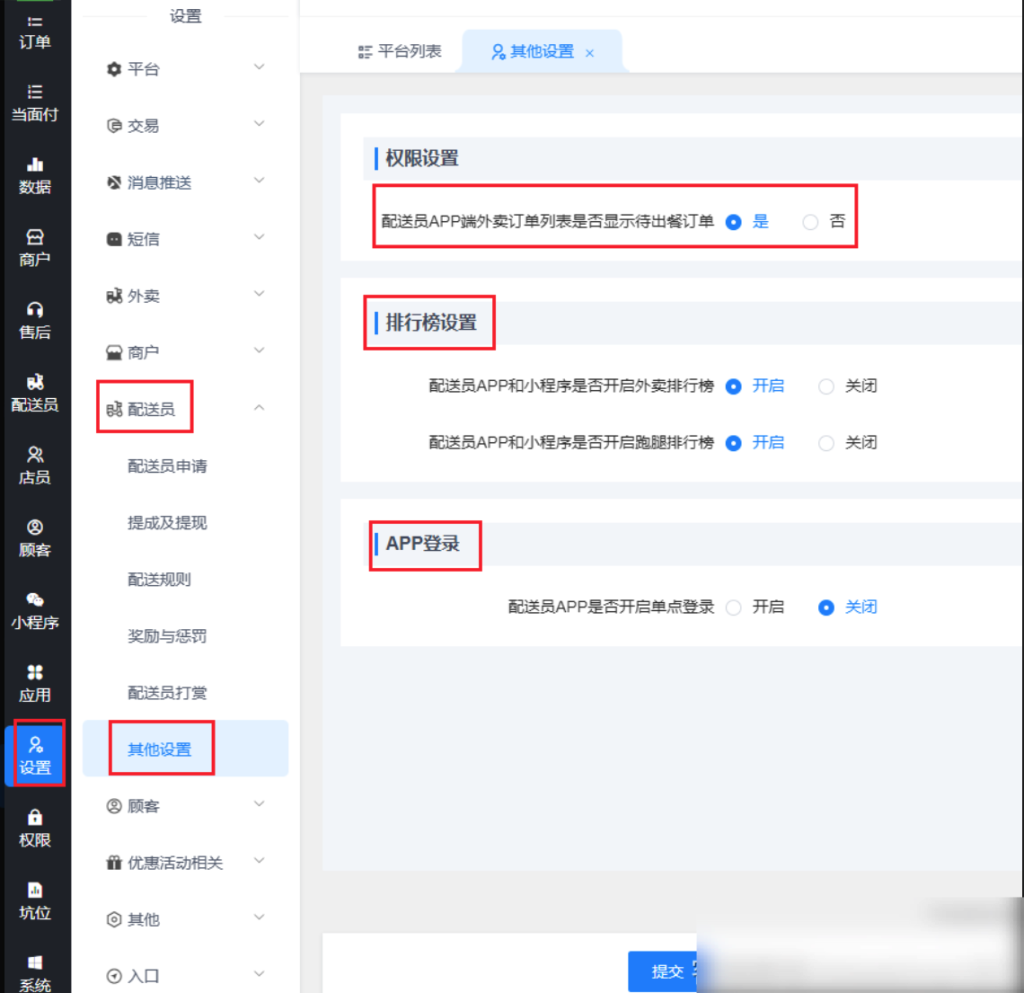Expand the 平台 settings menu
Screen dimensions: 1024x993
(185, 69)
